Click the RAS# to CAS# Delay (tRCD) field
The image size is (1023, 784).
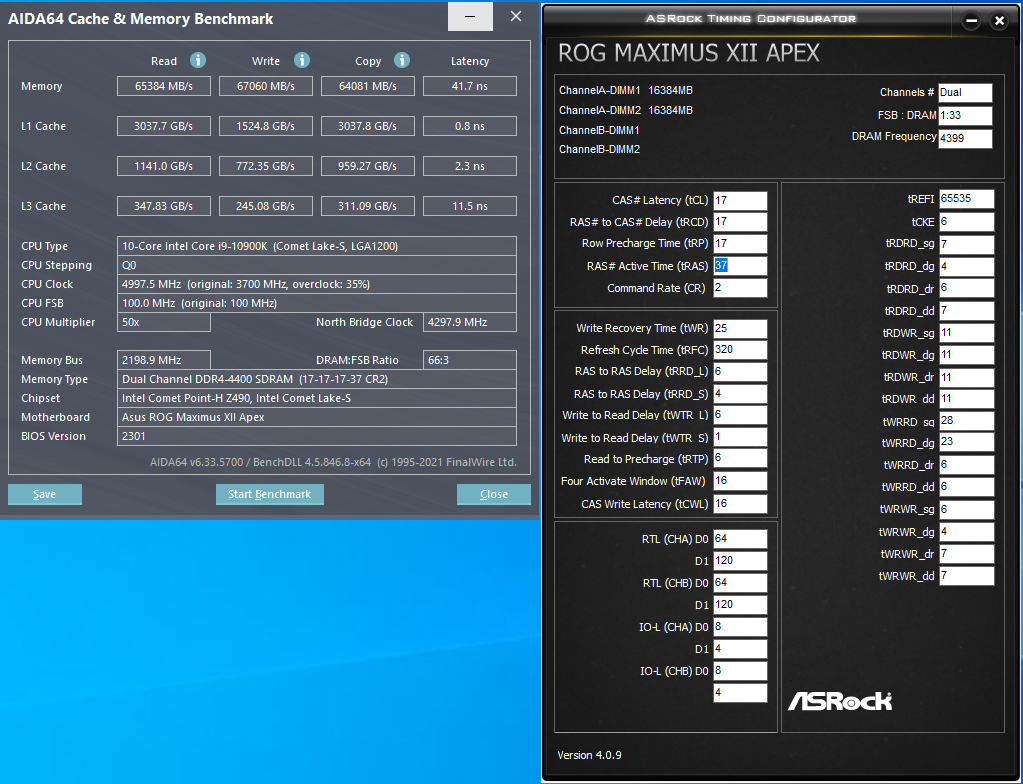pyautogui.click(x=740, y=222)
